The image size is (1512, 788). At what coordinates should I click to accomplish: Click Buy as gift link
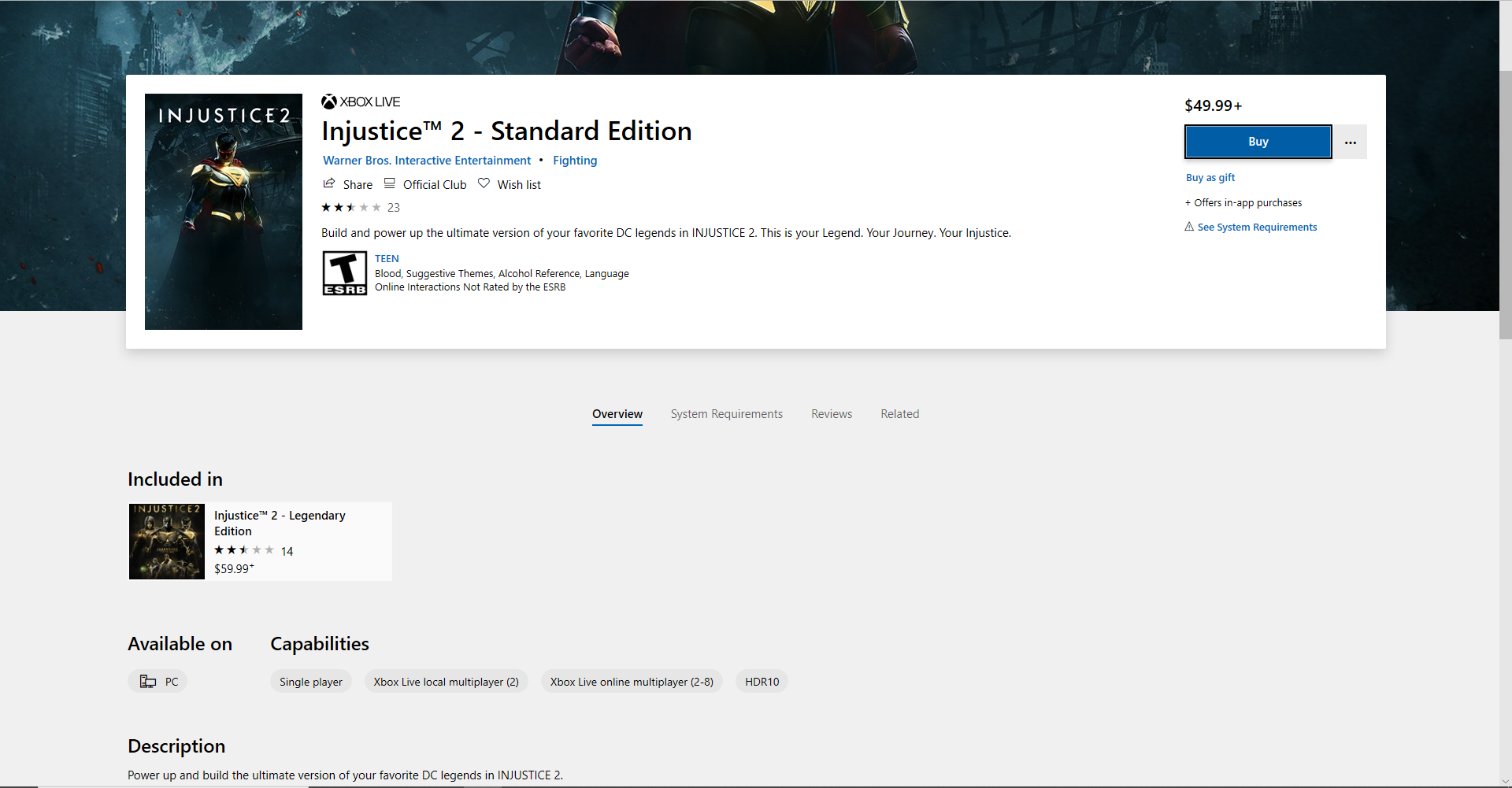point(1210,178)
